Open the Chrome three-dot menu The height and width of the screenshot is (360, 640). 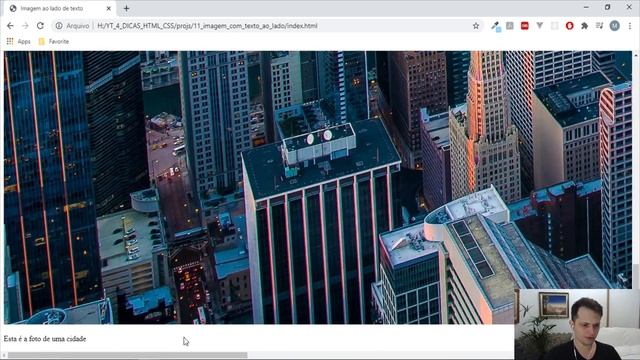pos(630,26)
